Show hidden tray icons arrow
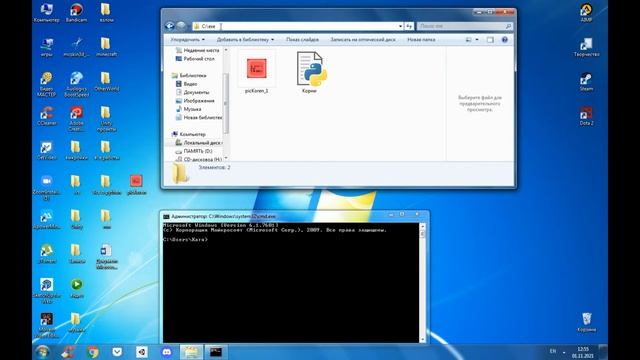The height and width of the screenshot is (360, 640). 564,352
